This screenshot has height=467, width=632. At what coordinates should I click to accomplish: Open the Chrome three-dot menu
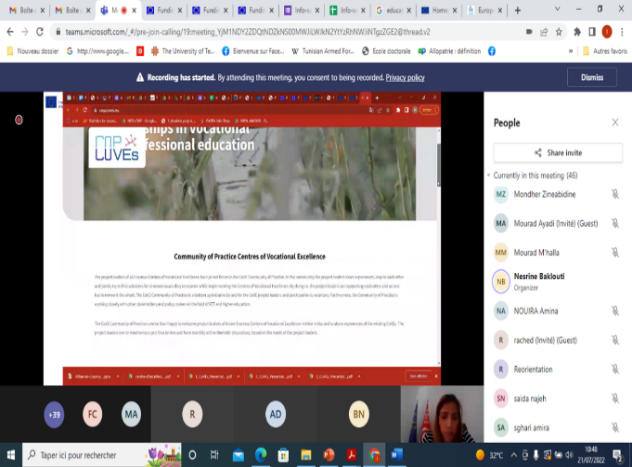point(622,32)
